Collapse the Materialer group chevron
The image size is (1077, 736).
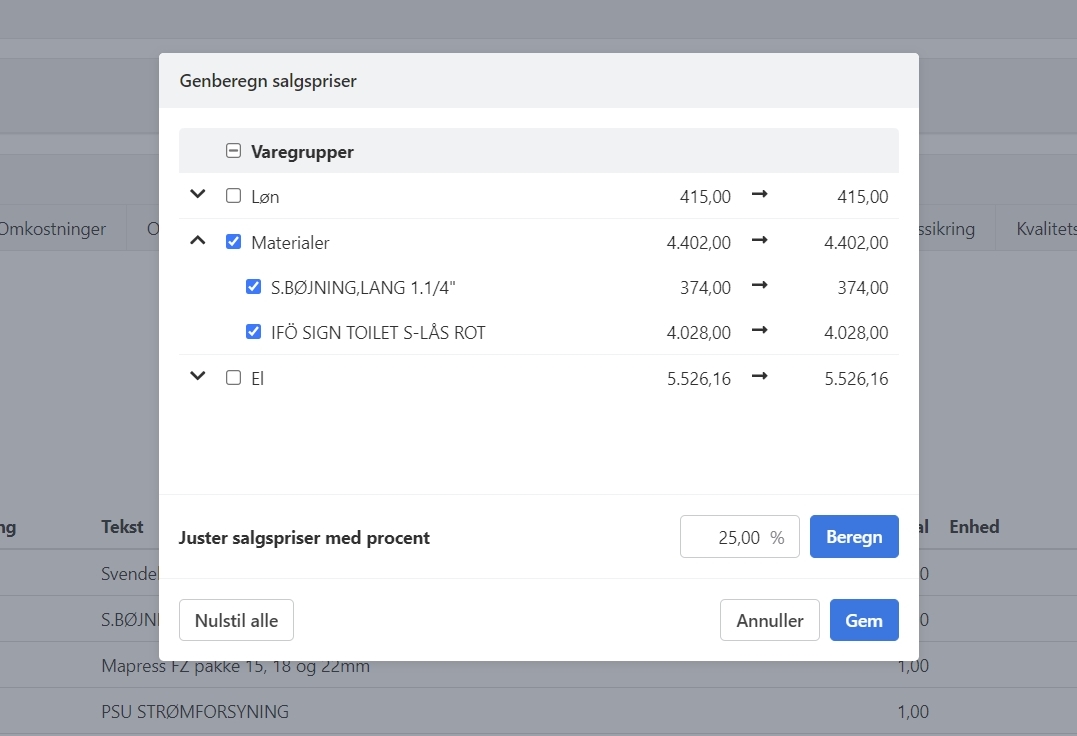197,240
